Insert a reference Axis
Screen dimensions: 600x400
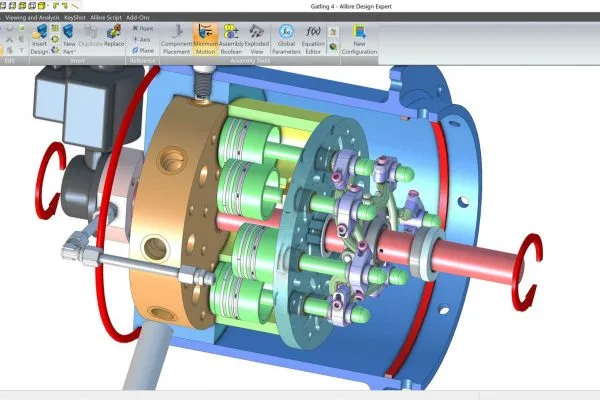point(141,39)
